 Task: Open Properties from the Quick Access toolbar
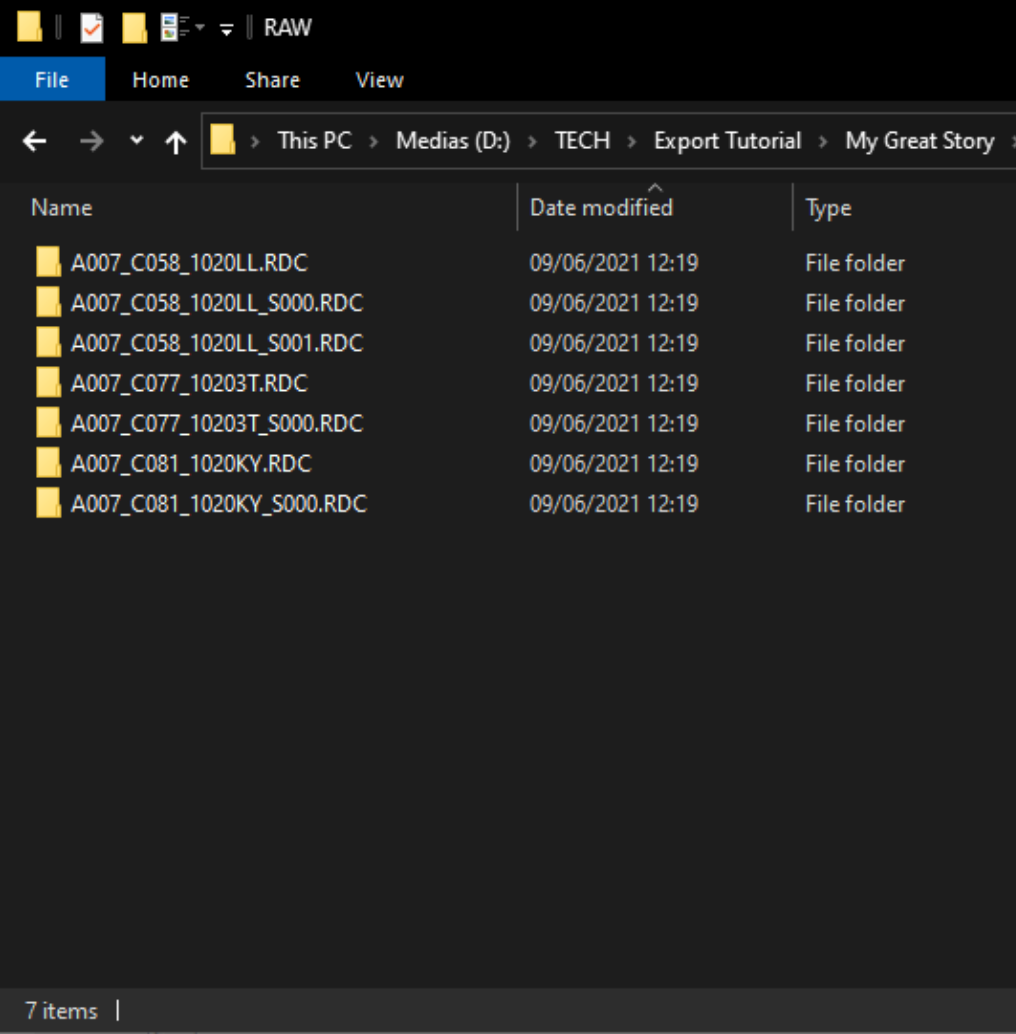click(90, 27)
